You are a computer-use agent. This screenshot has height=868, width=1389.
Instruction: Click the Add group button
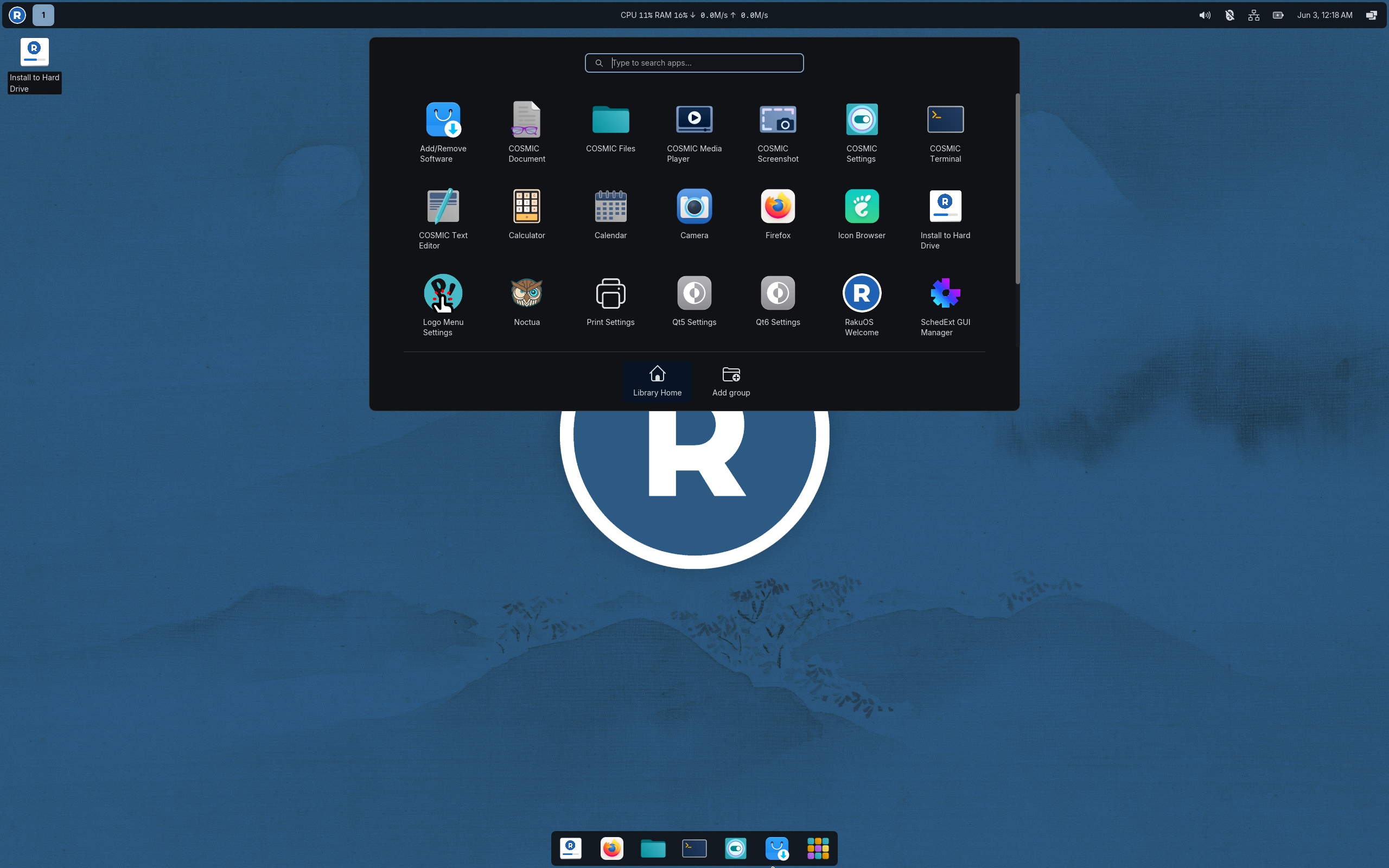click(731, 381)
